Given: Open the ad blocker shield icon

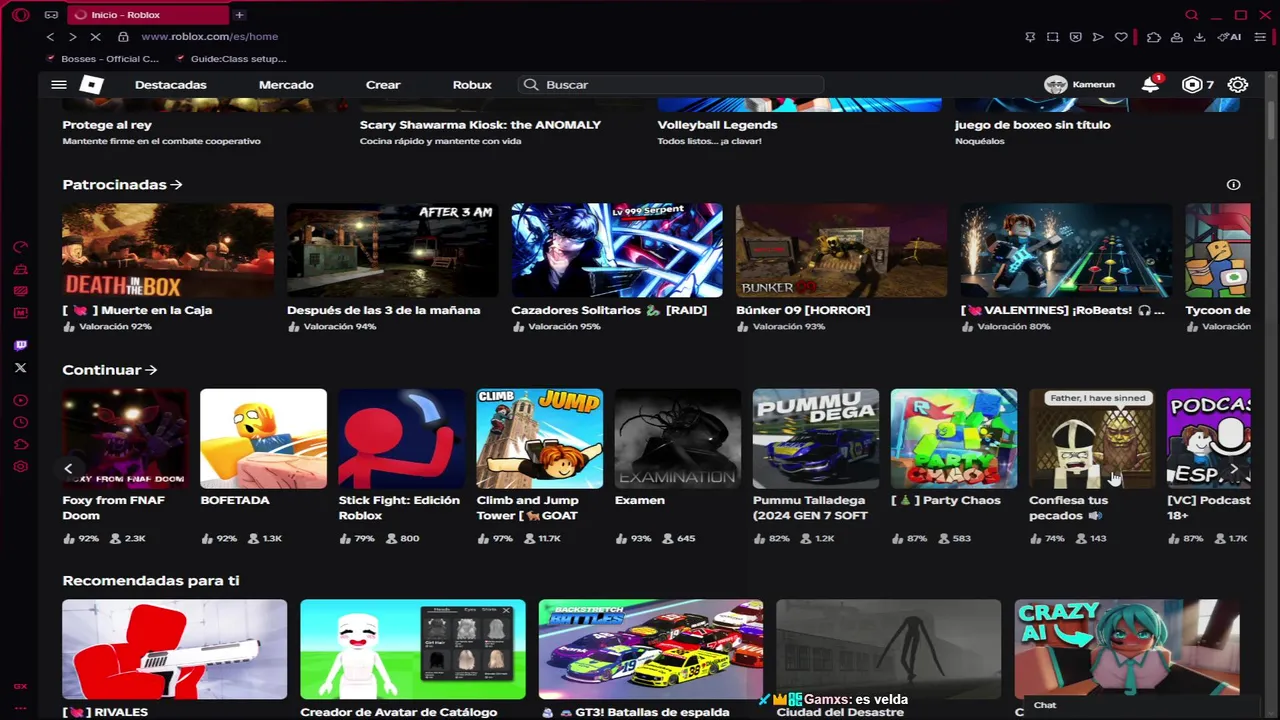Looking at the screenshot, I should point(1075,37).
